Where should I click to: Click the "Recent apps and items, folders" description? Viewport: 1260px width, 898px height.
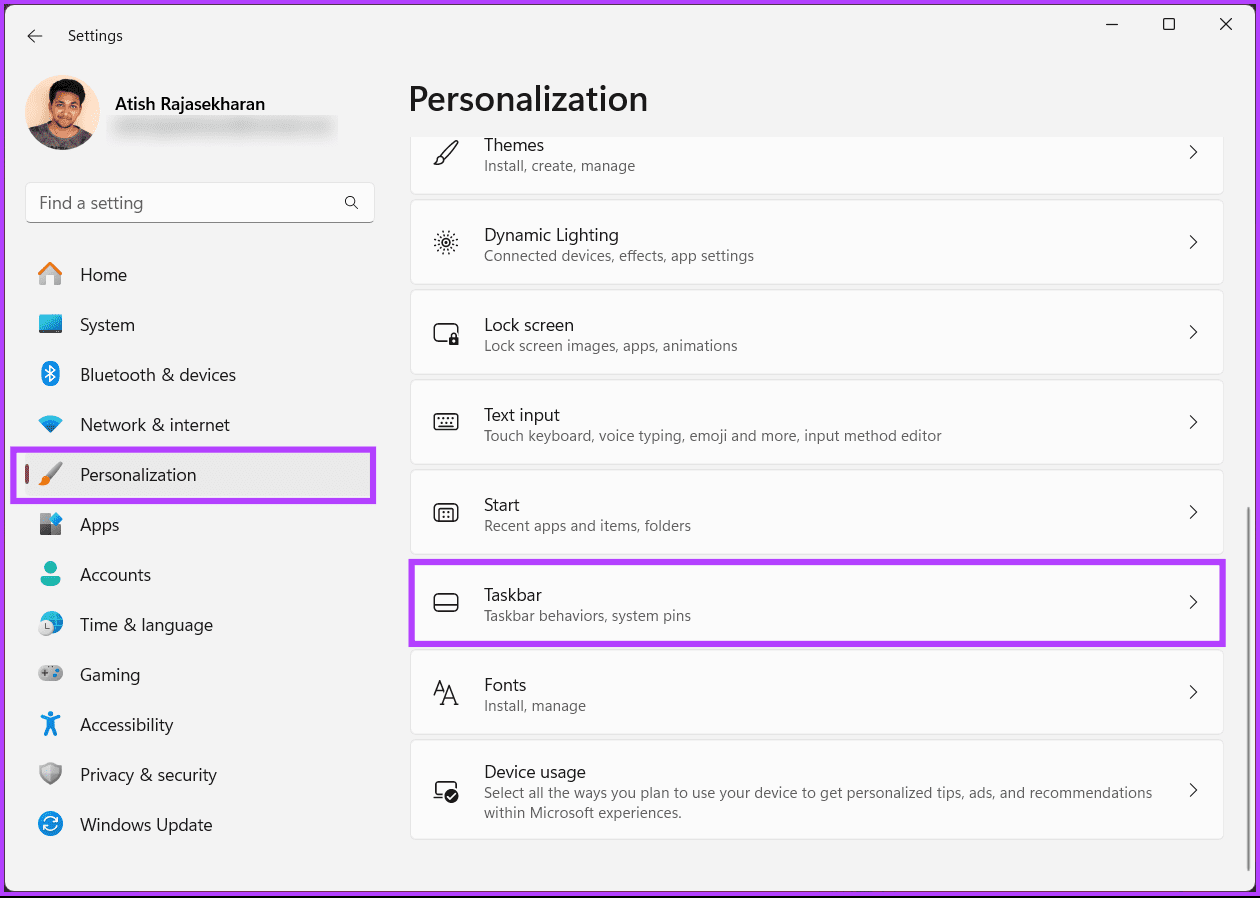tap(587, 526)
